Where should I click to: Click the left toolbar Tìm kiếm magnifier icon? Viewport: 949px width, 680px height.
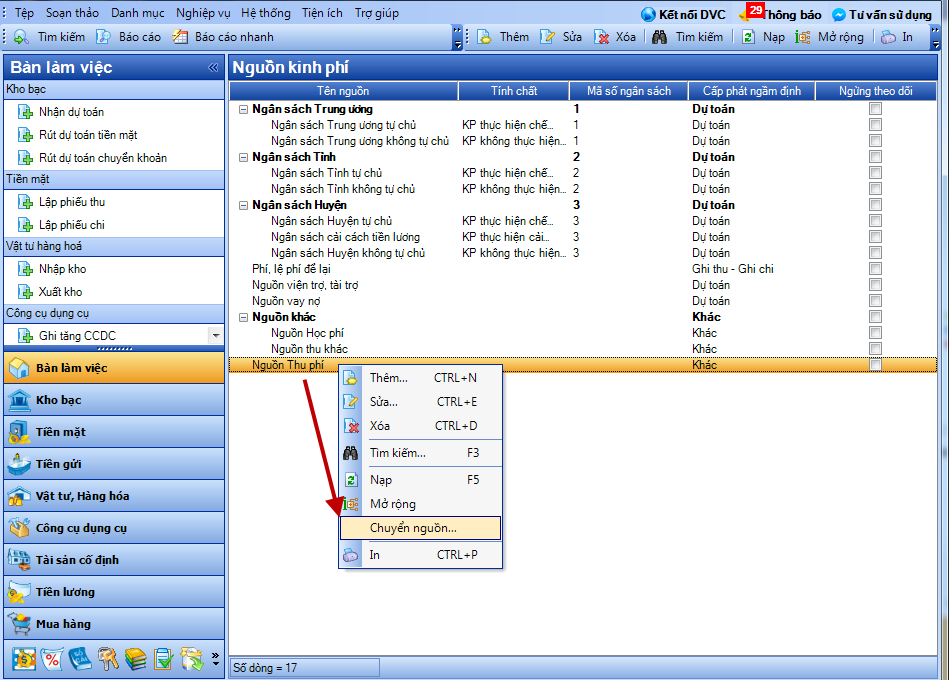pyautogui.click(x=21, y=37)
